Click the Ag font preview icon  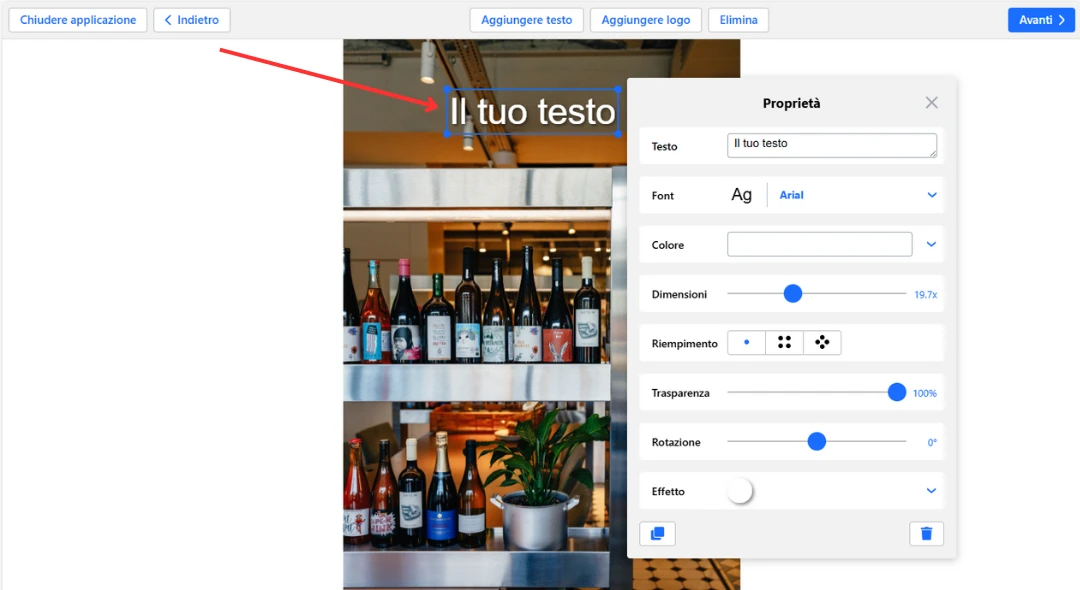(741, 195)
